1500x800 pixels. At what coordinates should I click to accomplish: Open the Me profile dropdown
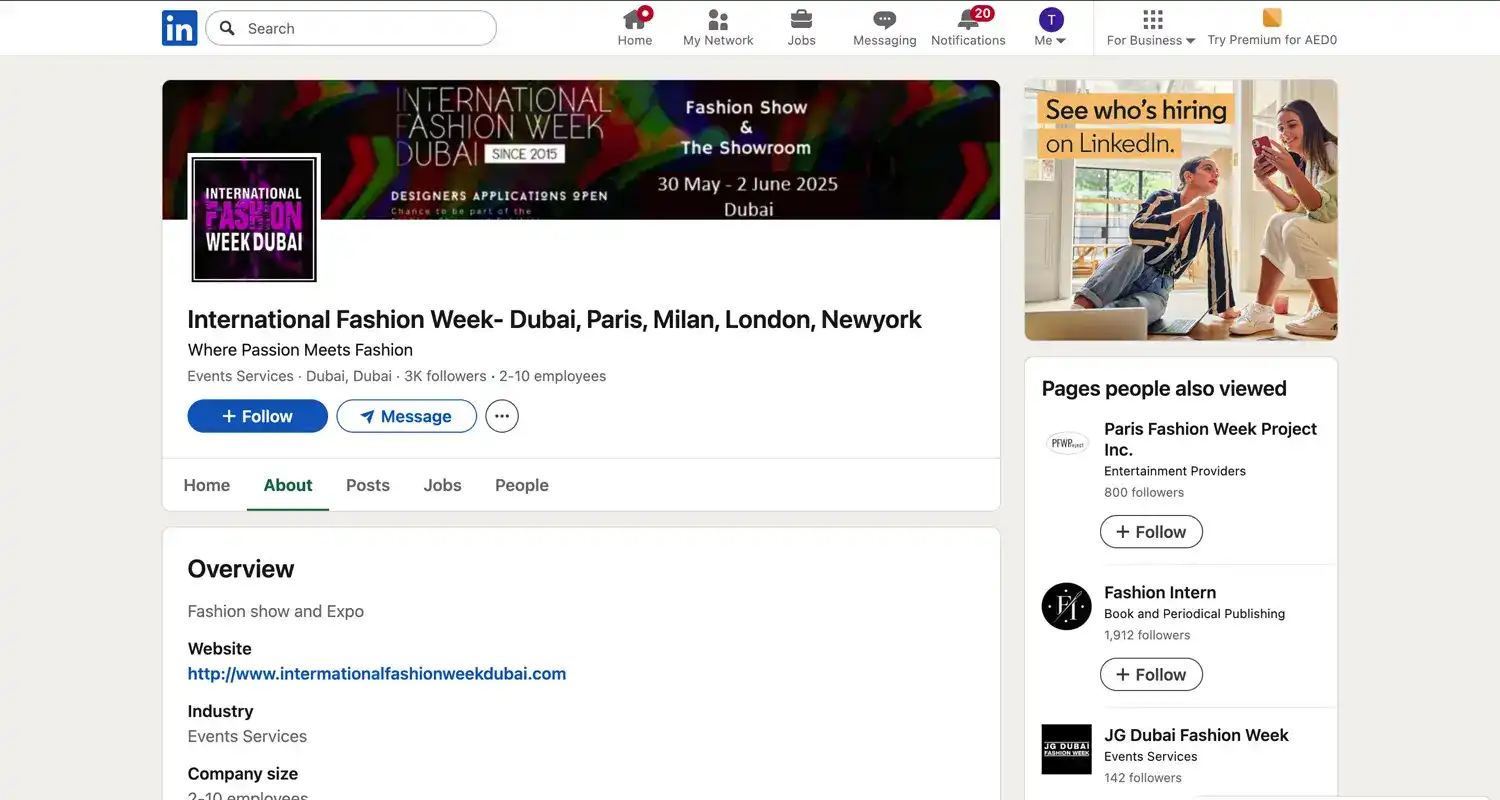tap(1049, 28)
